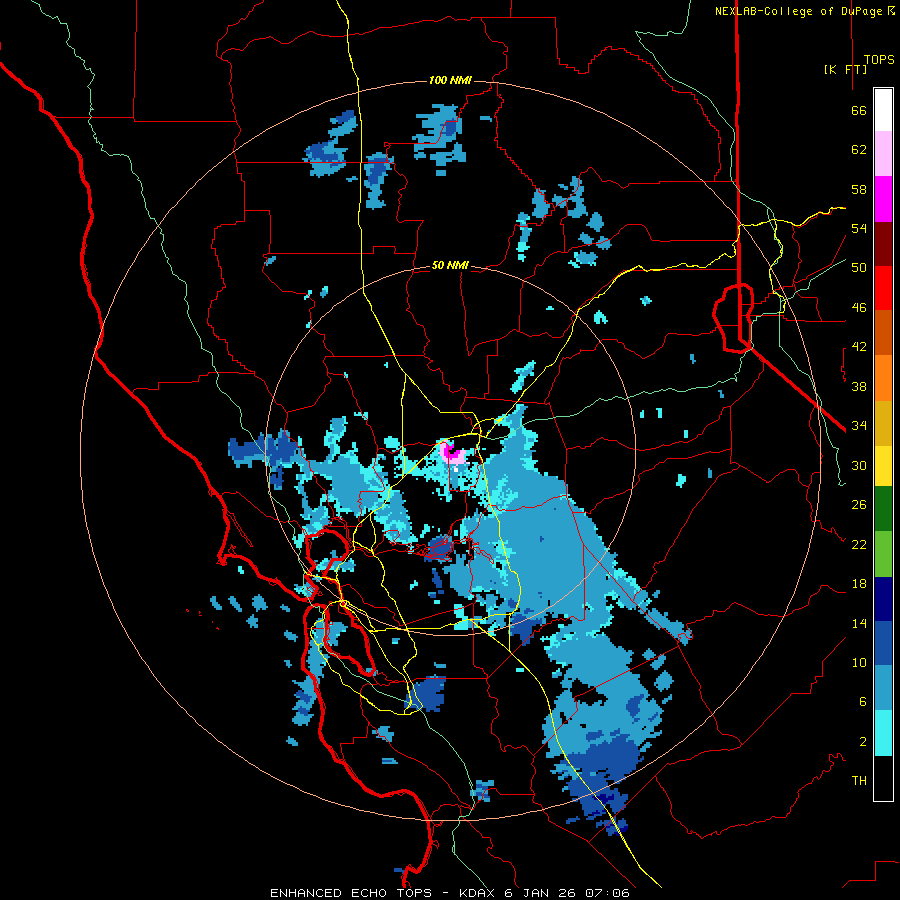Image resolution: width=900 pixels, height=900 pixels.
Task: Click the legend value '66'
Action: (x=859, y=111)
